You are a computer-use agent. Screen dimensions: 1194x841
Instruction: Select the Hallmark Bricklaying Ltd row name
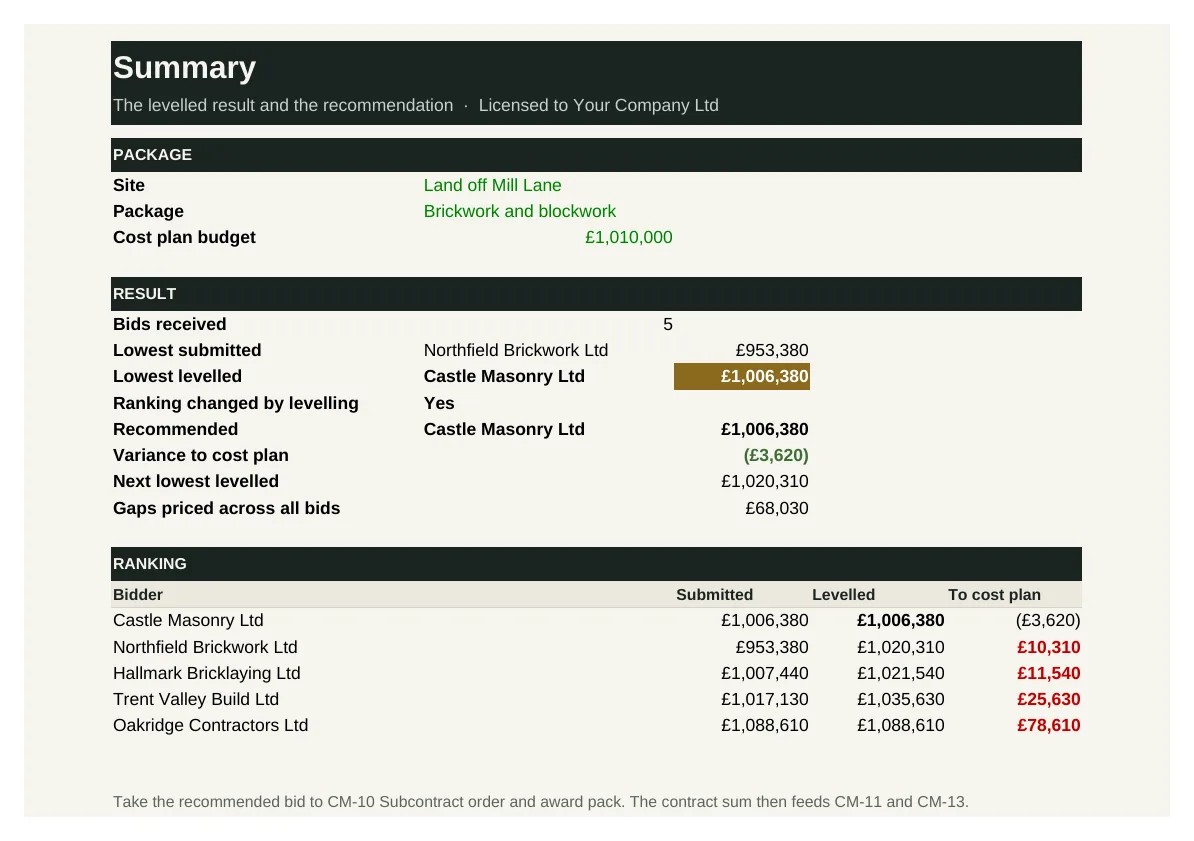click(206, 673)
